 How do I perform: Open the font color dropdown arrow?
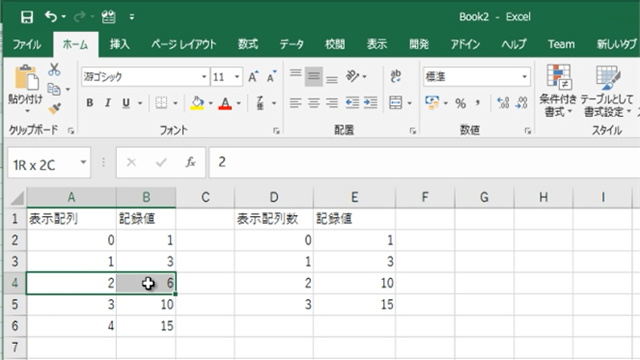pyautogui.click(x=239, y=103)
